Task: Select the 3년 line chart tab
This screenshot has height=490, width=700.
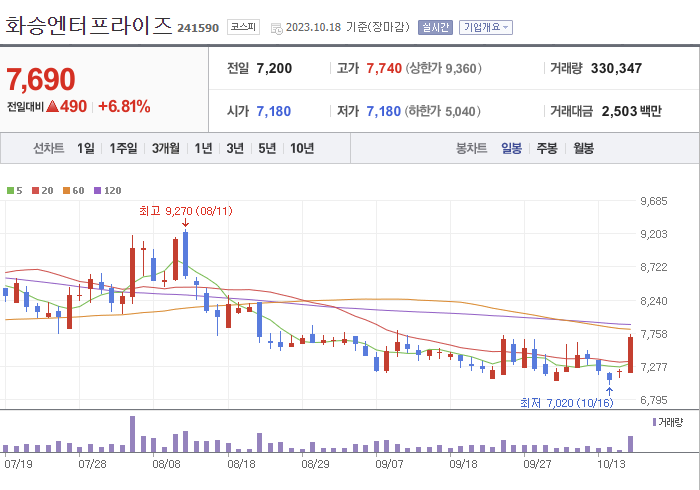Action: 235,148
